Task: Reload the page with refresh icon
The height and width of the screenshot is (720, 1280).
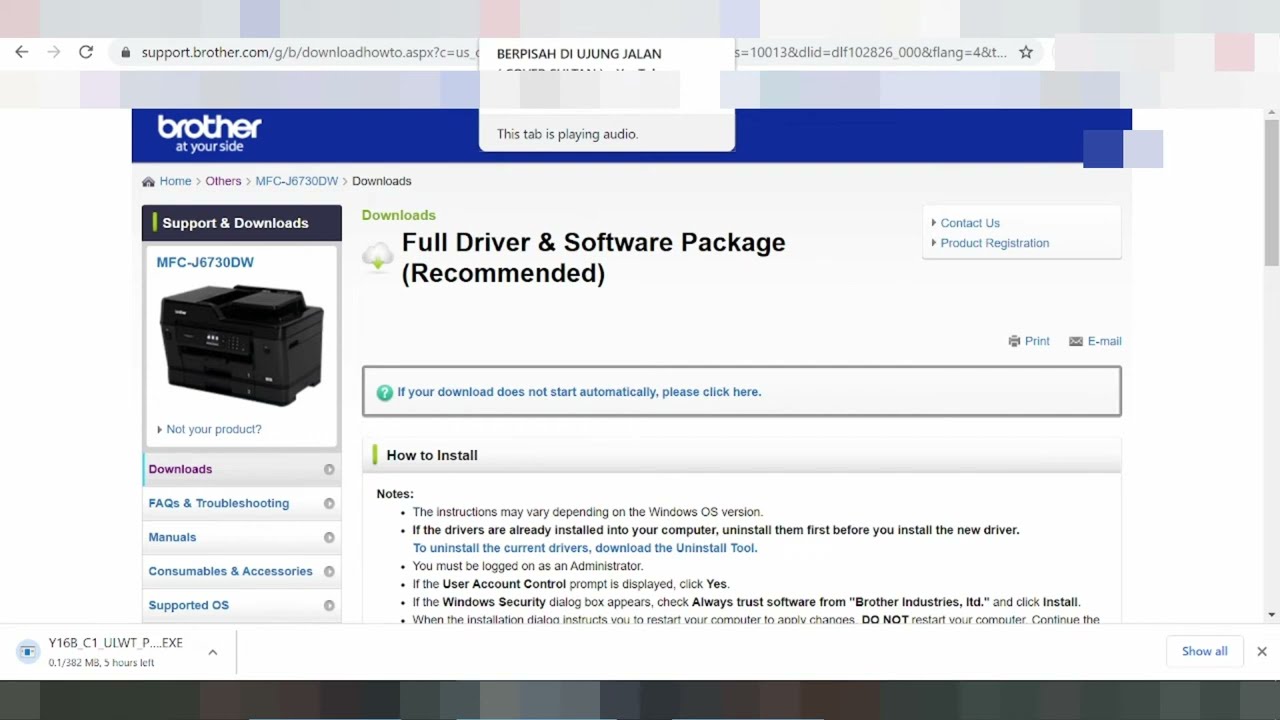Action: (86, 52)
